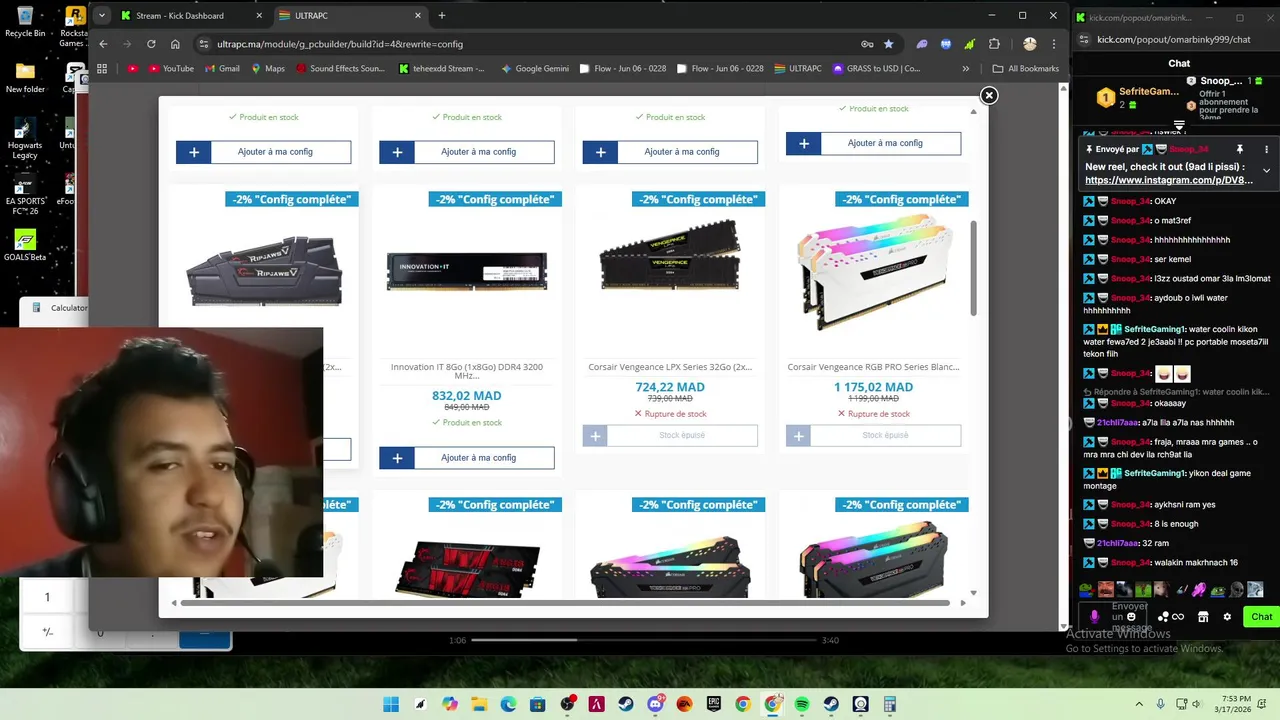Bookmark this page with star icon
The height and width of the screenshot is (720, 1280).
pyautogui.click(x=888, y=44)
